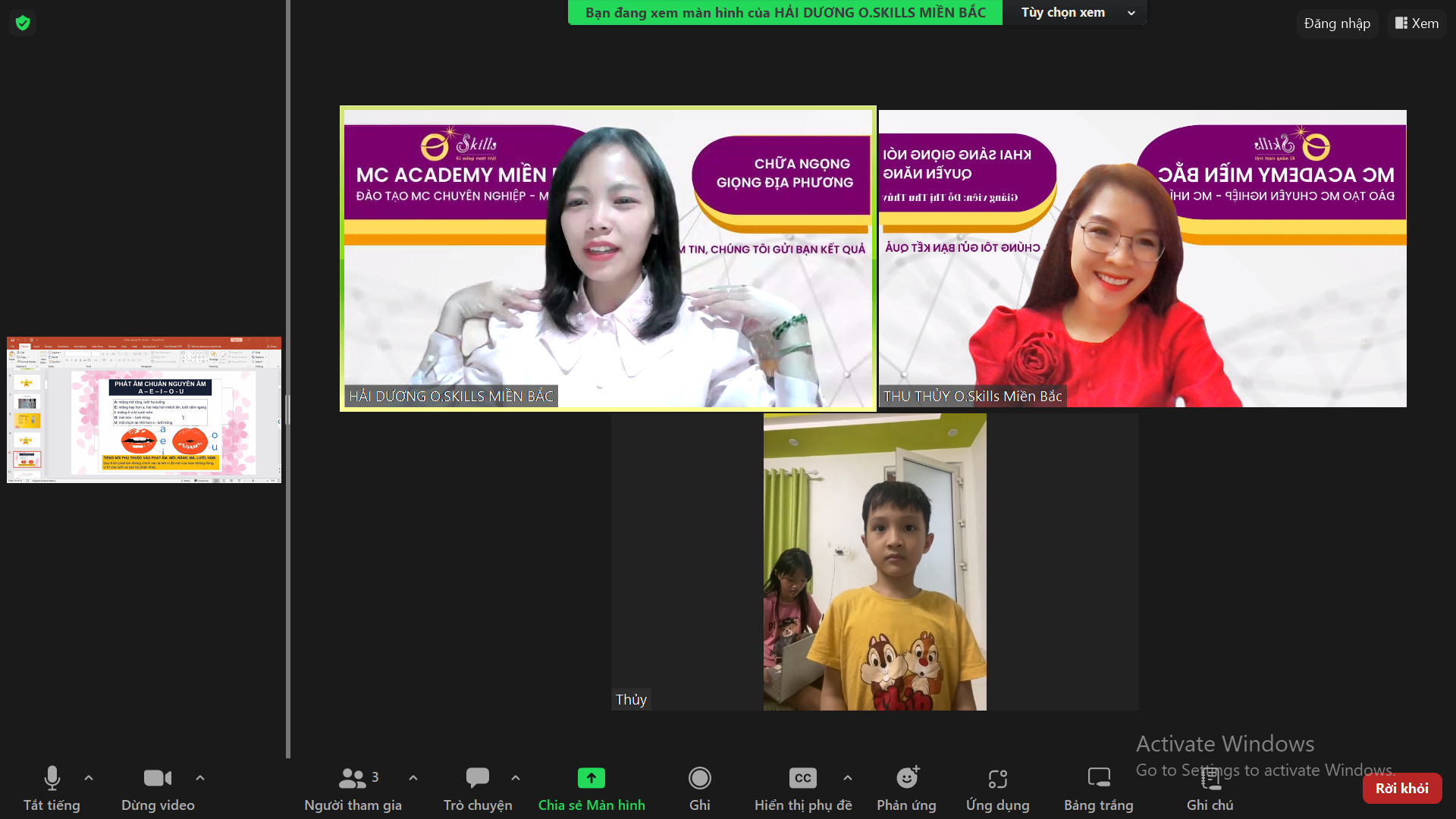Screen dimensions: 1456x819
Task: Stop camera with Dừng video button
Action: point(158,789)
